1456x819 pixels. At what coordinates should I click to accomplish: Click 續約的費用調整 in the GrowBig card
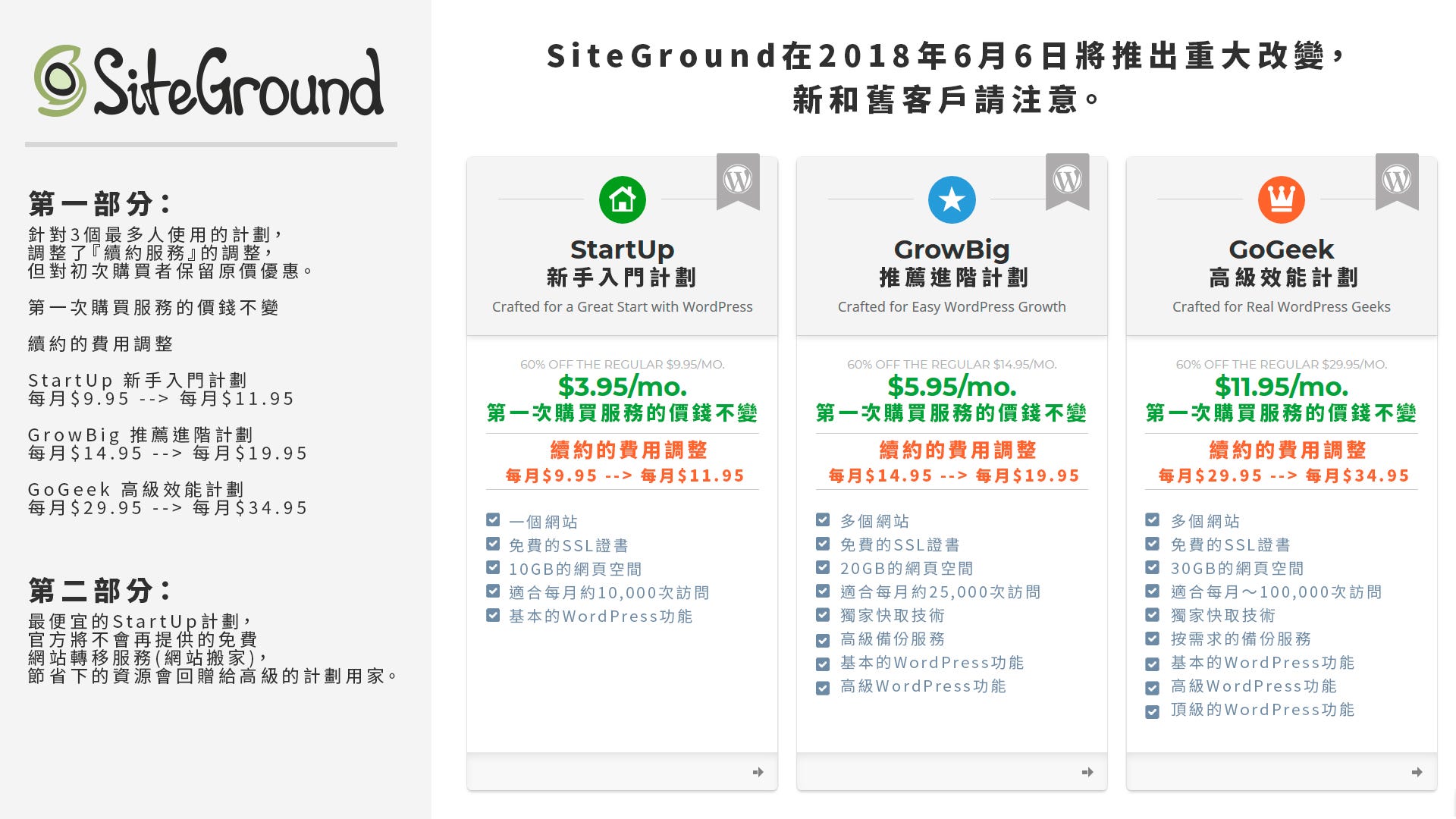point(958,450)
